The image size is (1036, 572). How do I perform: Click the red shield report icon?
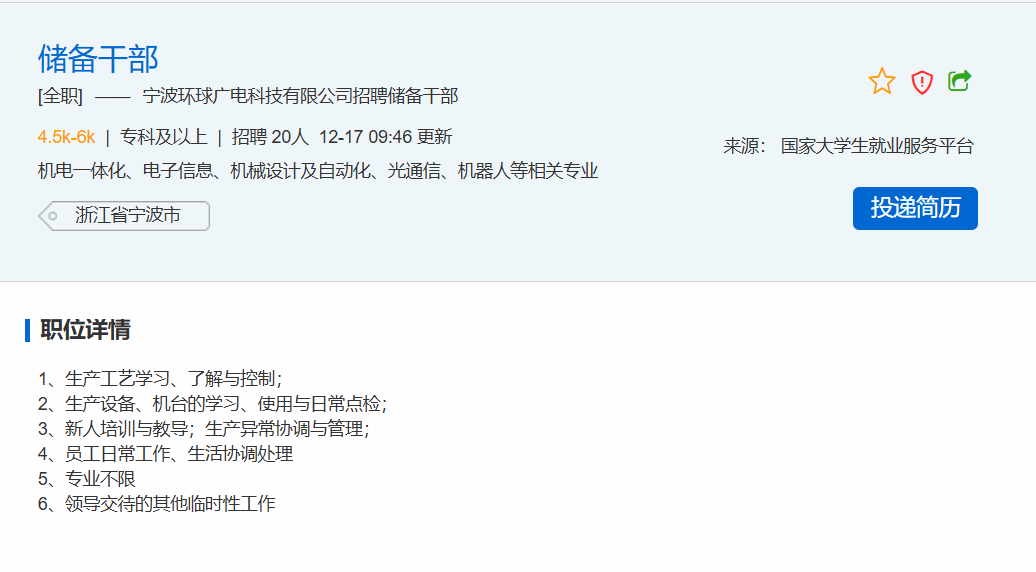922,82
